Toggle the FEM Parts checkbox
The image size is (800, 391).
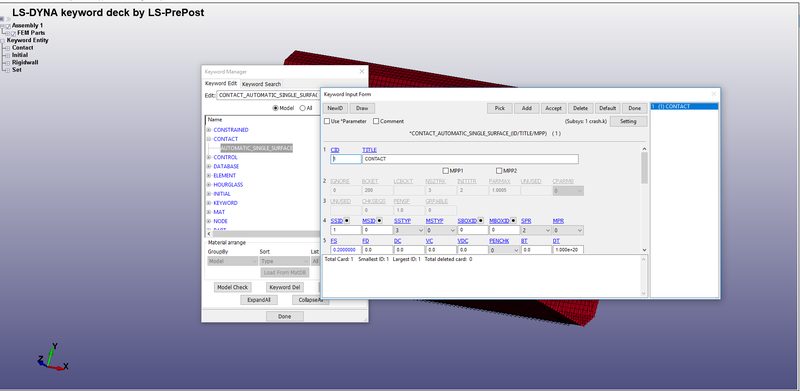[x=14, y=33]
